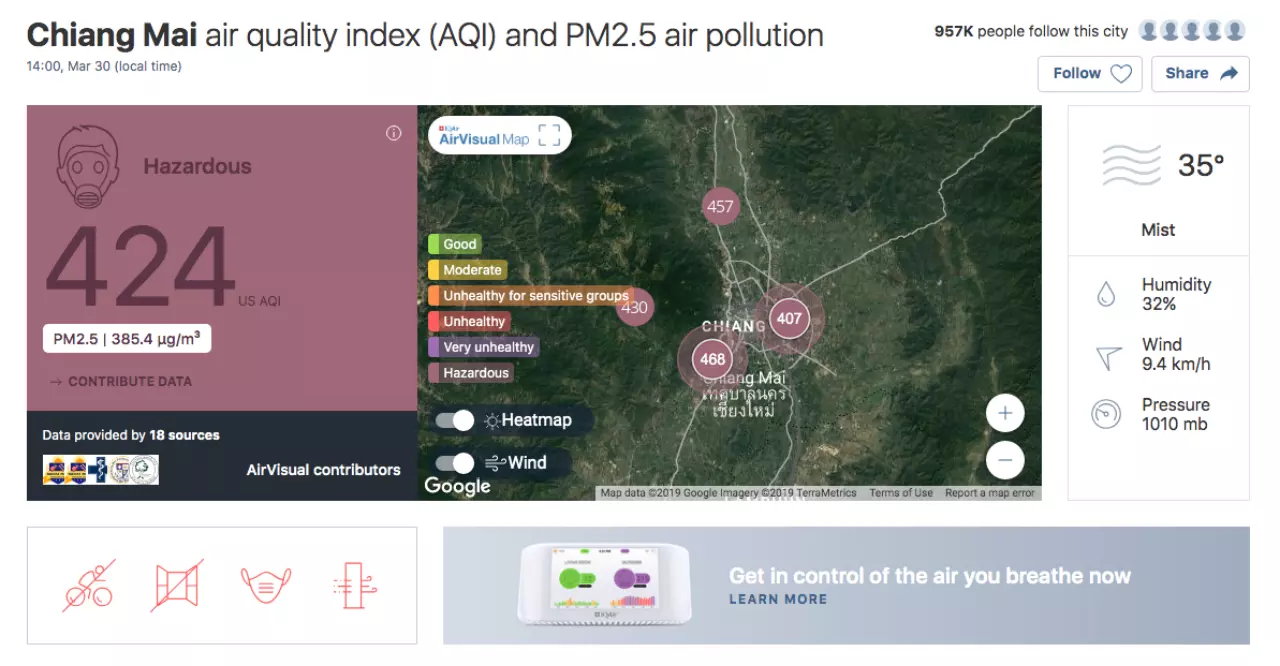Select the 457 station marker on the map
Image resolution: width=1280 pixels, height=666 pixels.
(720, 207)
